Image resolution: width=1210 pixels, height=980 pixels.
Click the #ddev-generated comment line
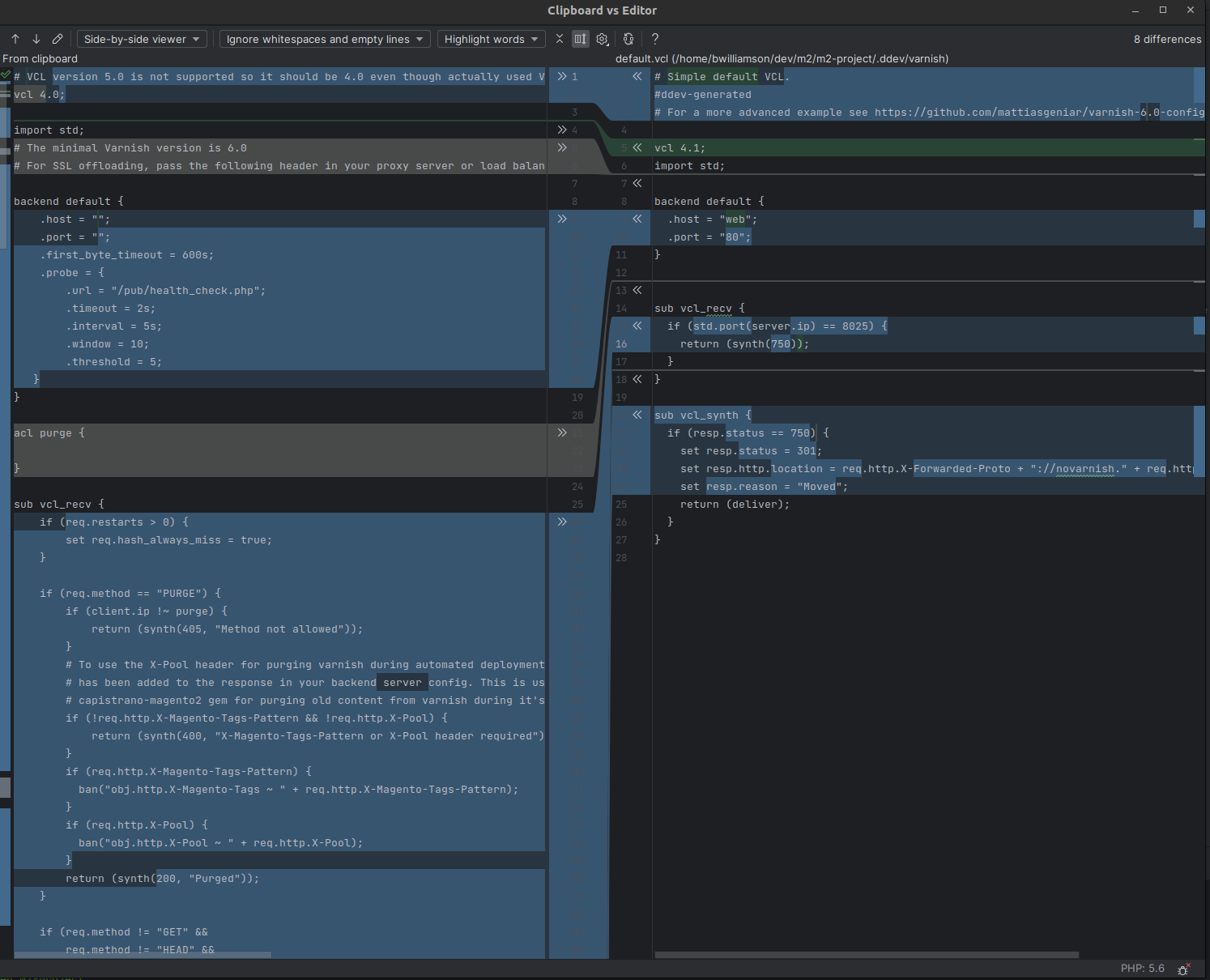point(702,94)
